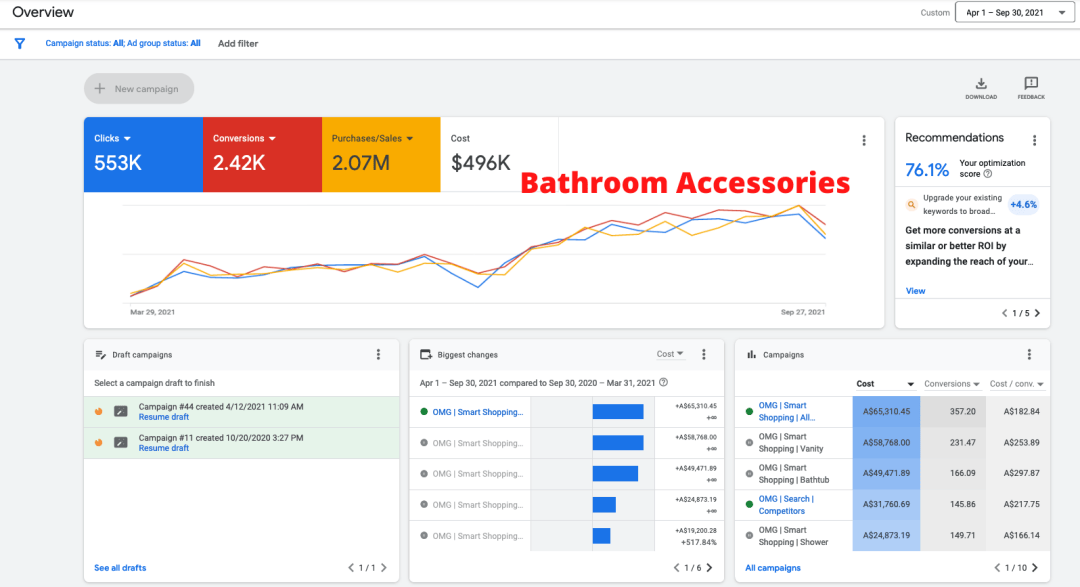
Task: Go to previous recommendation page
Action: (1004, 313)
